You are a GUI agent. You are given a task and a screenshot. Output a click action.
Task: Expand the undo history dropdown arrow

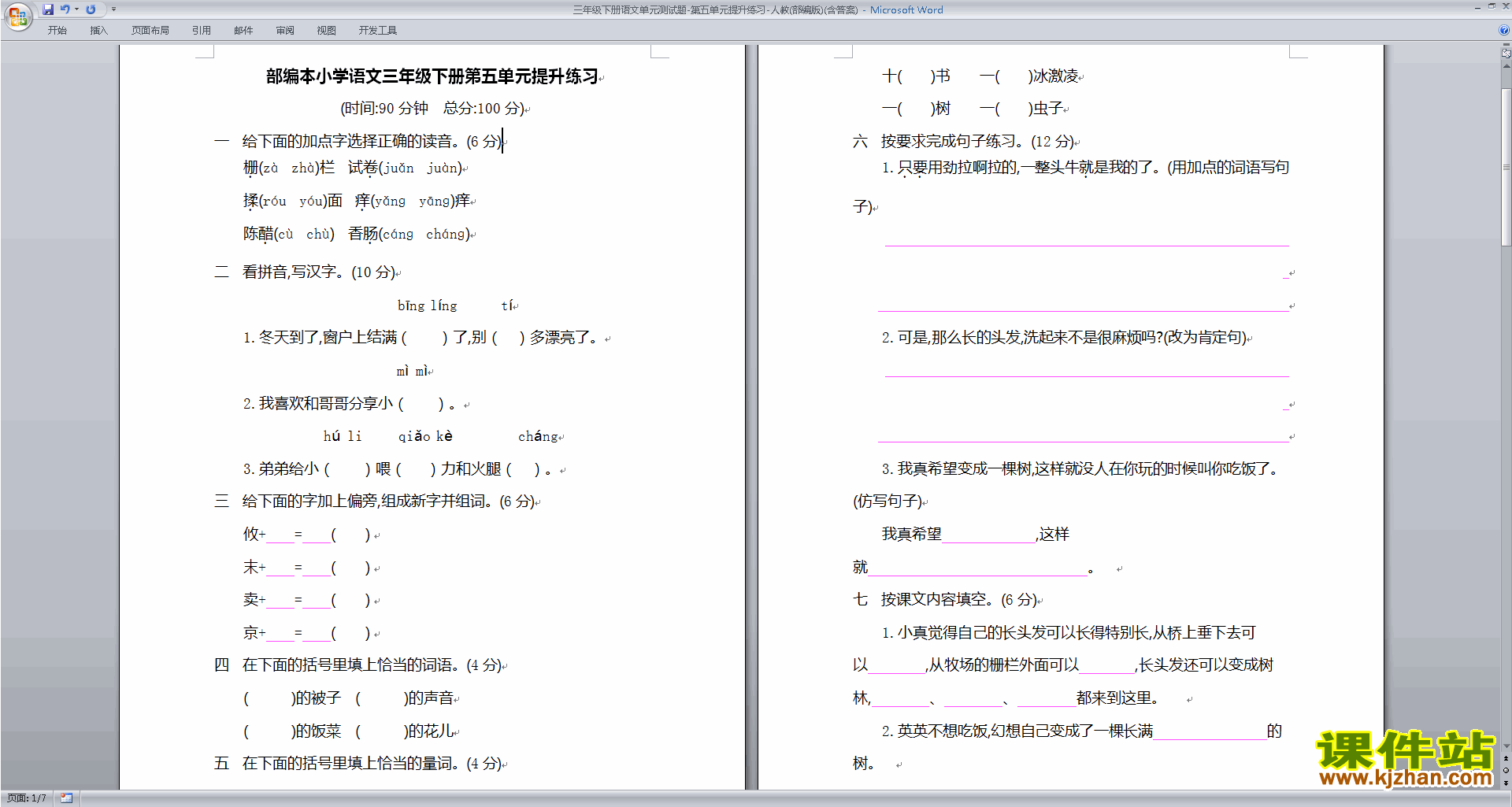[76, 9]
